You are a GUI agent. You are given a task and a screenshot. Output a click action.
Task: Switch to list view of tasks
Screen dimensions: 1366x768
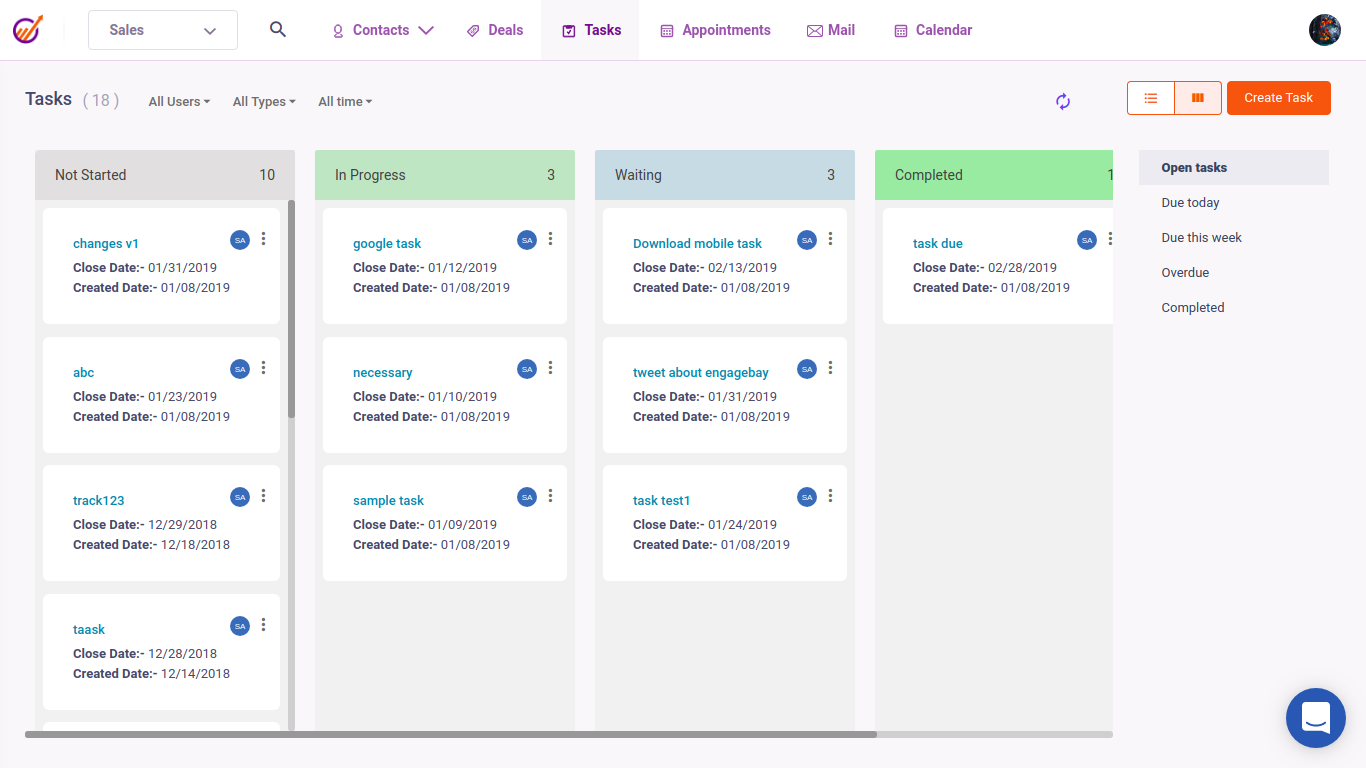[1150, 98]
